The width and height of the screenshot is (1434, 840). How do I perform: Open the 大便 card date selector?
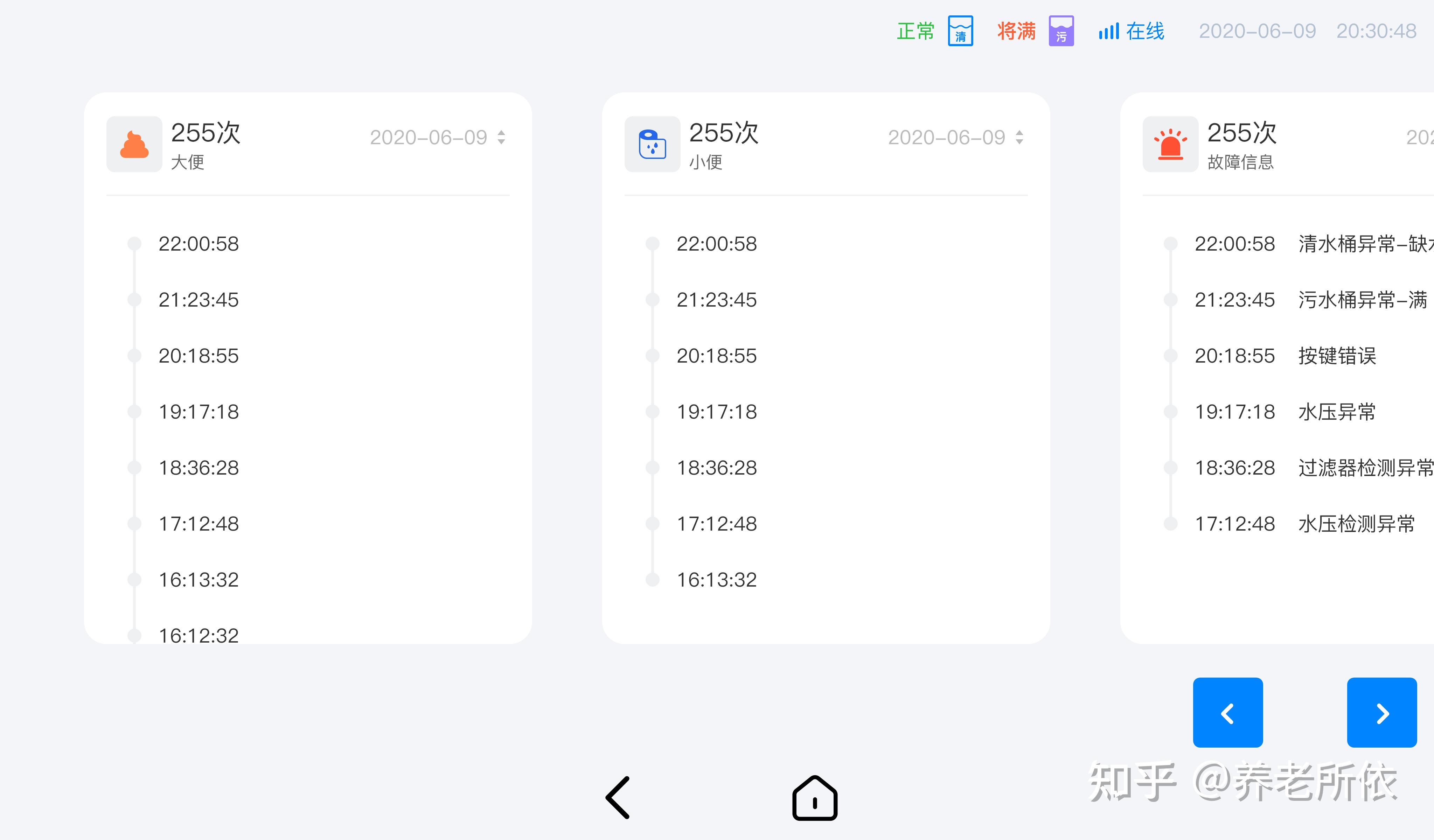coord(429,138)
